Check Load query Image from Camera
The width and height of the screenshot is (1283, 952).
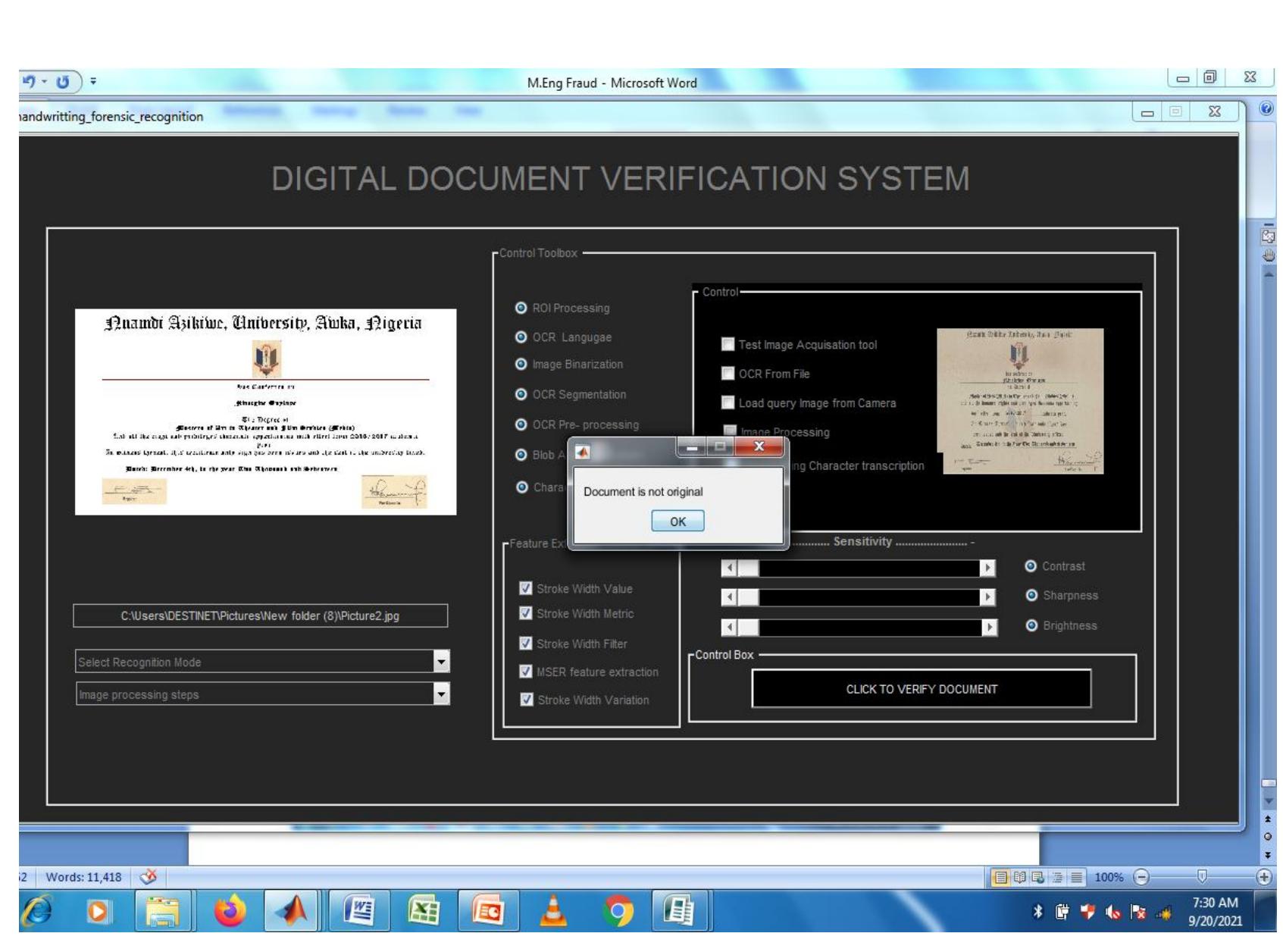point(728,402)
